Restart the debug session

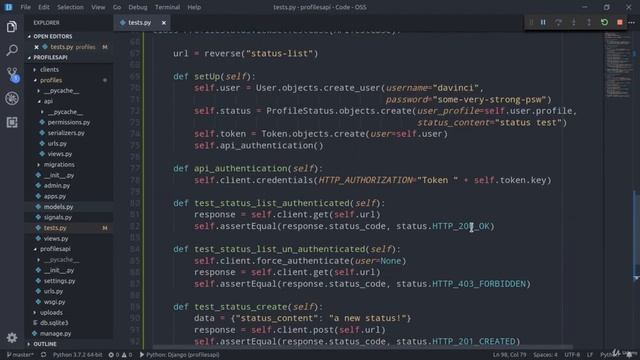tap(604, 22)
